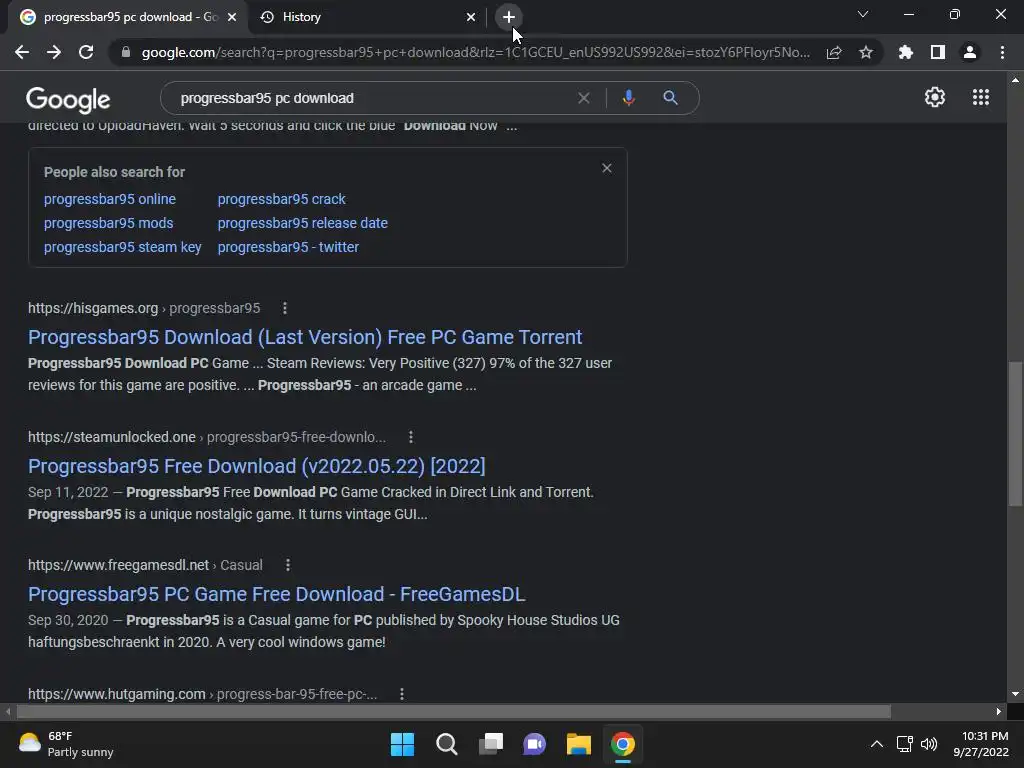This screenshot has width=1024, height=768.
Task: Switch to the History tab
Action: pyautogui.click(x=366, y=17)
